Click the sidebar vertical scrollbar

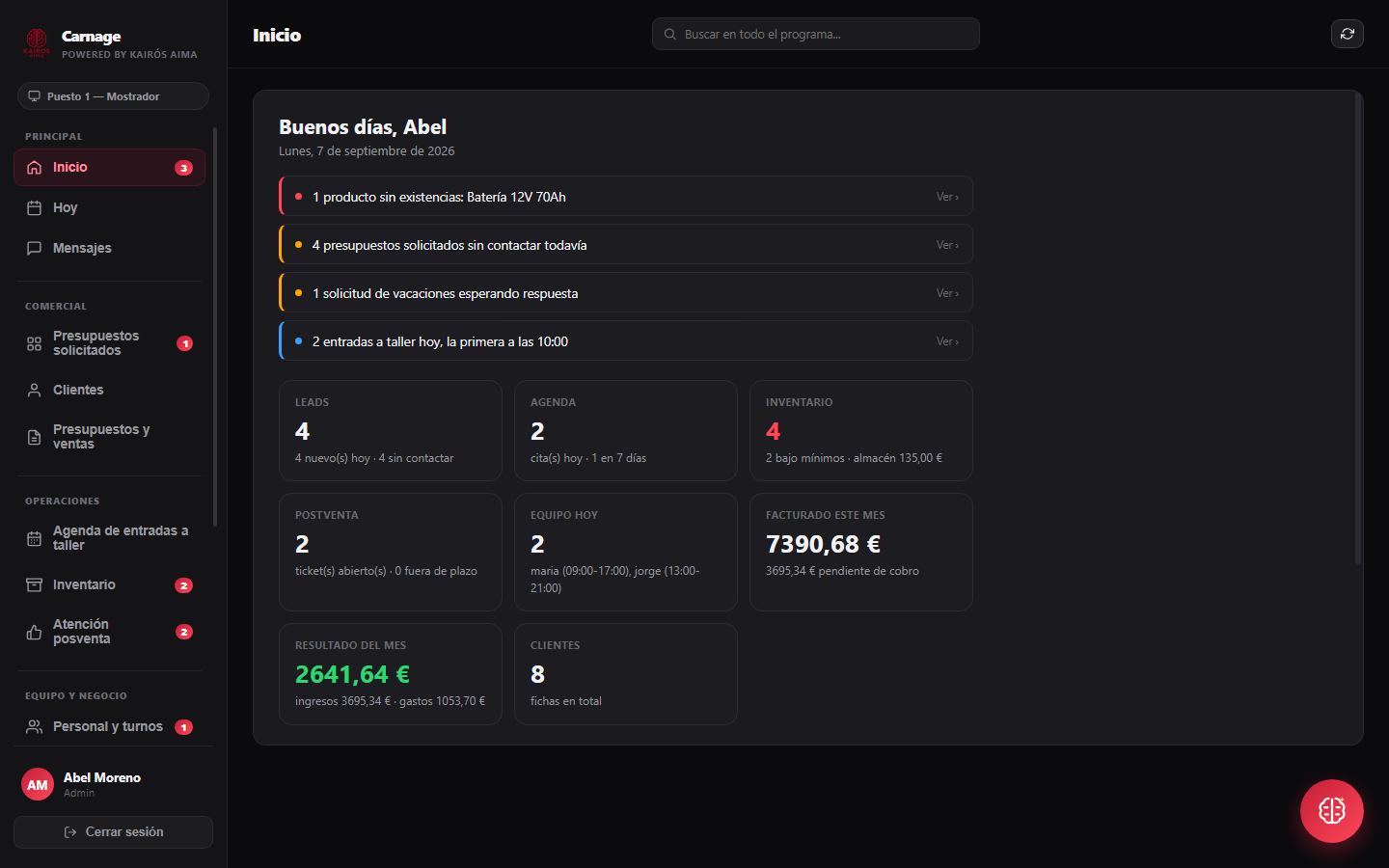tap(215, 328)
